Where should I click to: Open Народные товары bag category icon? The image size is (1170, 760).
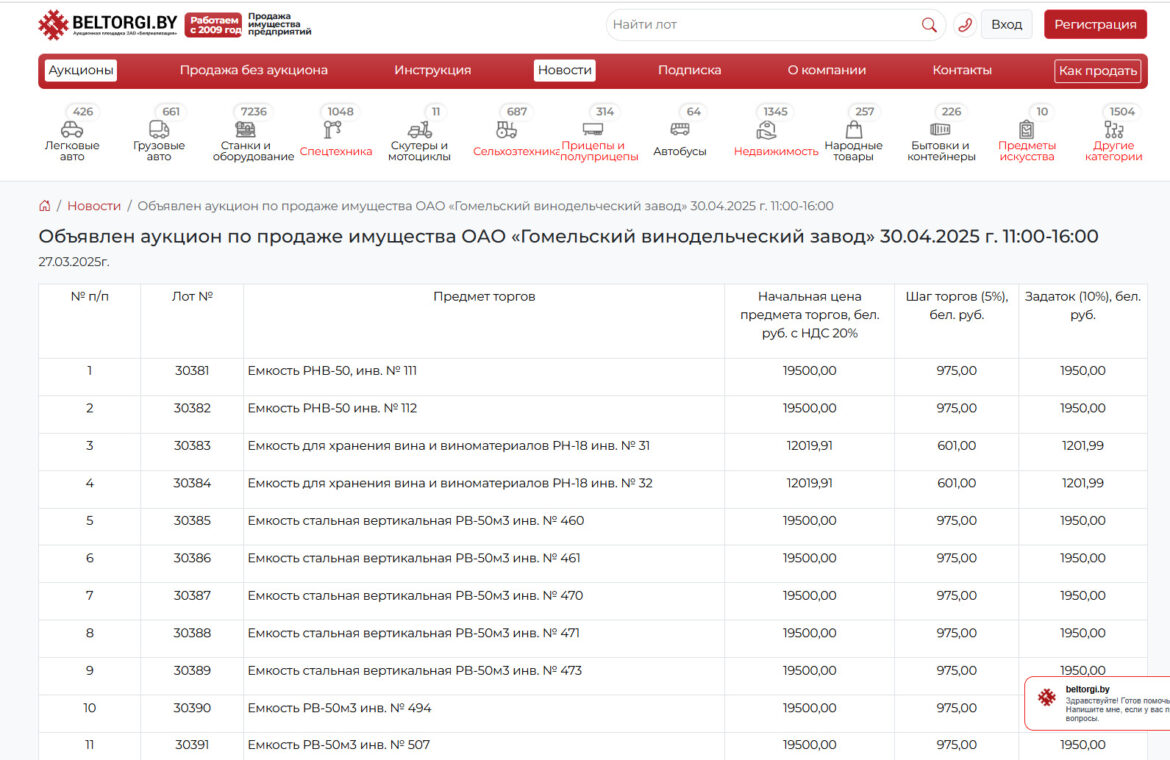[854, 130]
